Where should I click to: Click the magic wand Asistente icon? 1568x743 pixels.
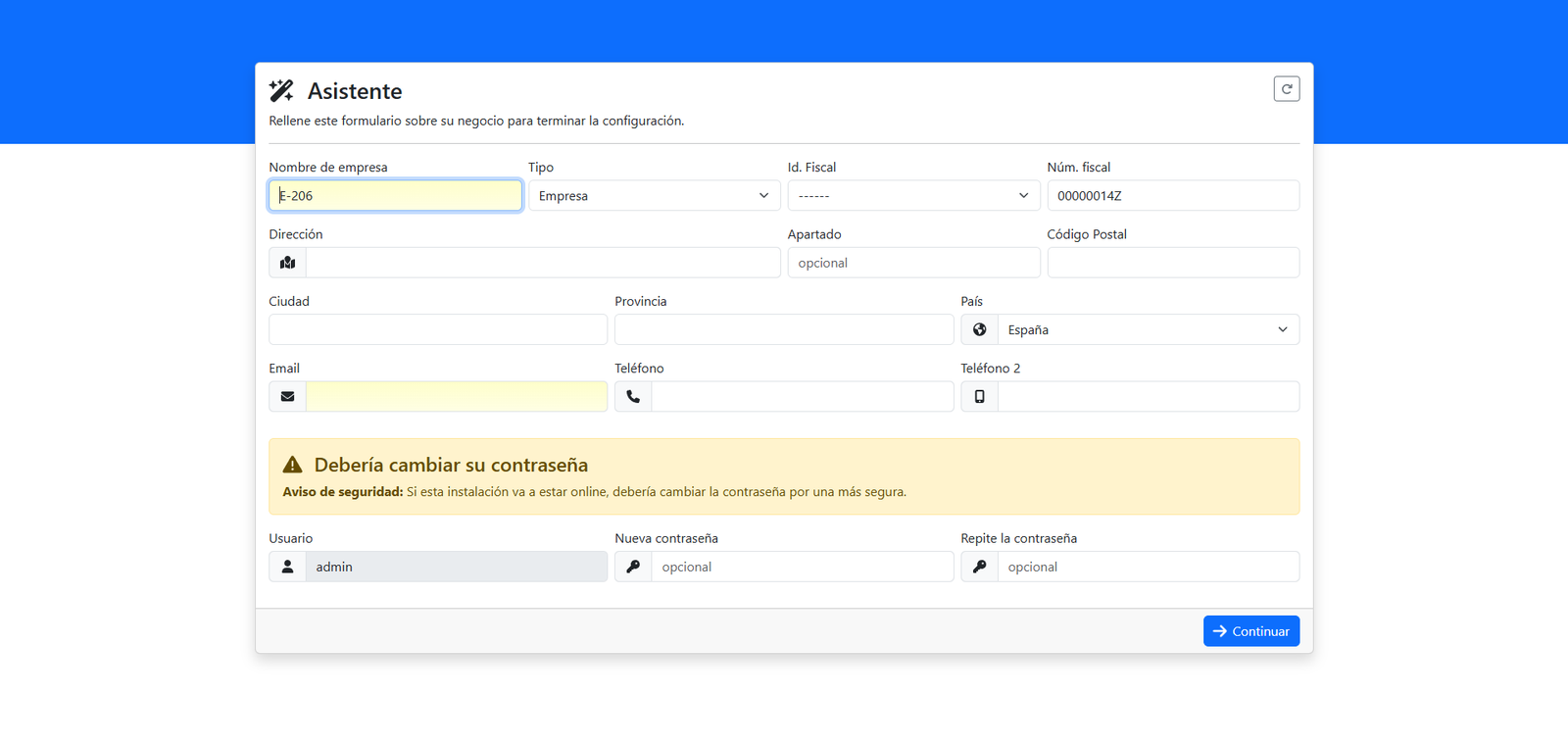click(281, 91)
